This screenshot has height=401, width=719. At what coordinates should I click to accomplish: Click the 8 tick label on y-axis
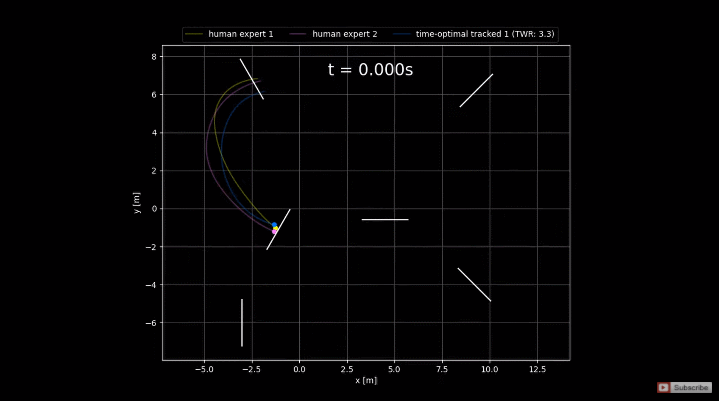(x=154, y=57)
